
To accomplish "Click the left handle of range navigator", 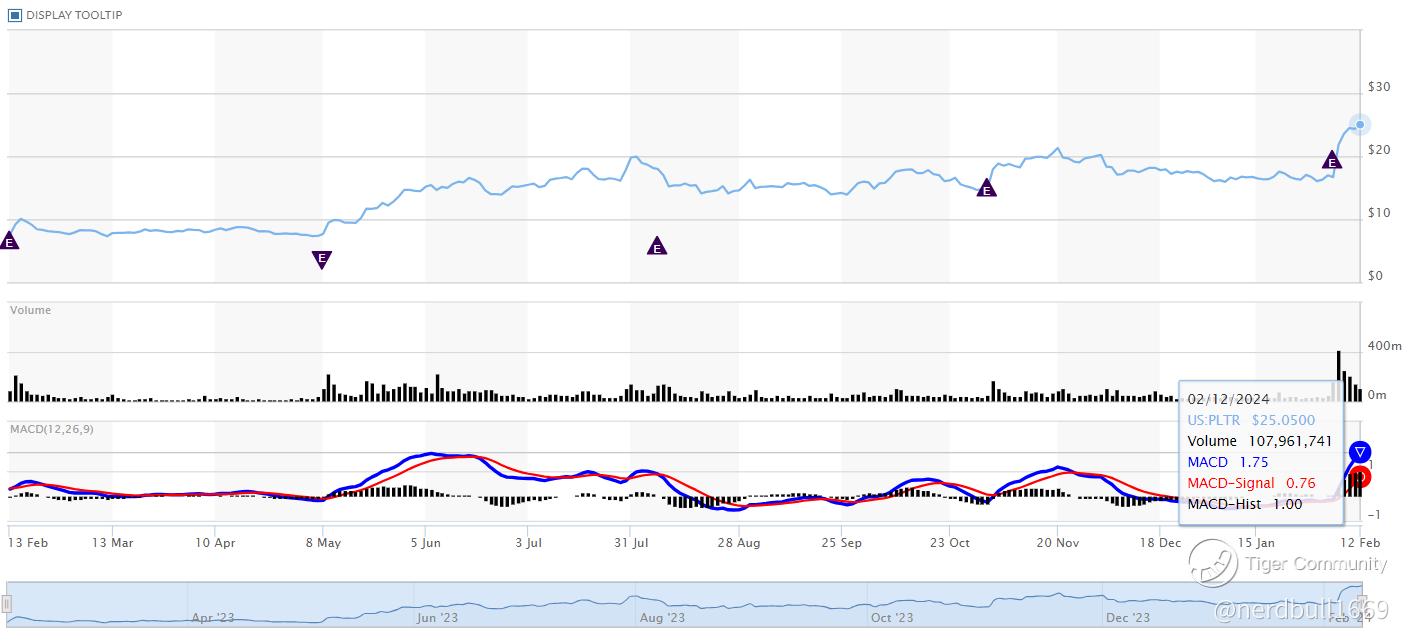I will [x=6, y=604].
